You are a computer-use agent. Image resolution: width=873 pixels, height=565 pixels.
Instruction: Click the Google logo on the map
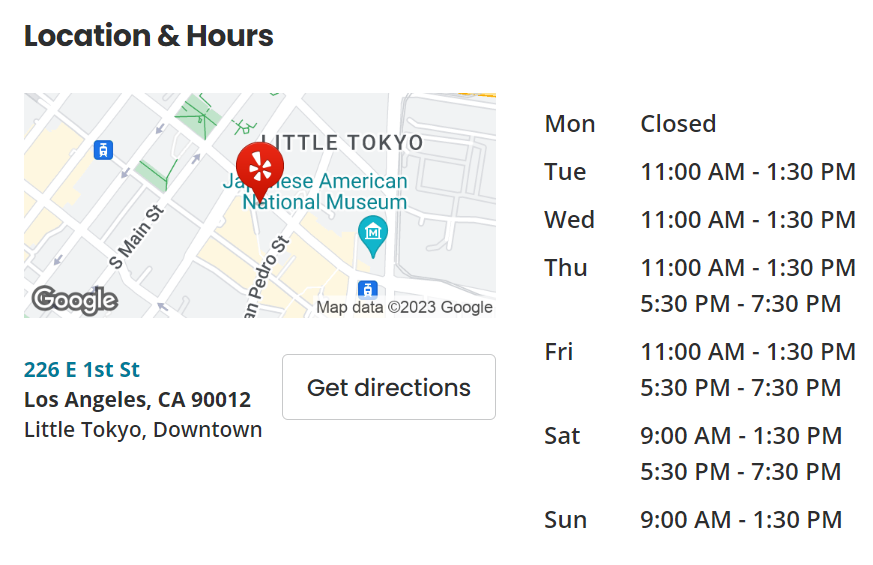(x=74, y=299)
